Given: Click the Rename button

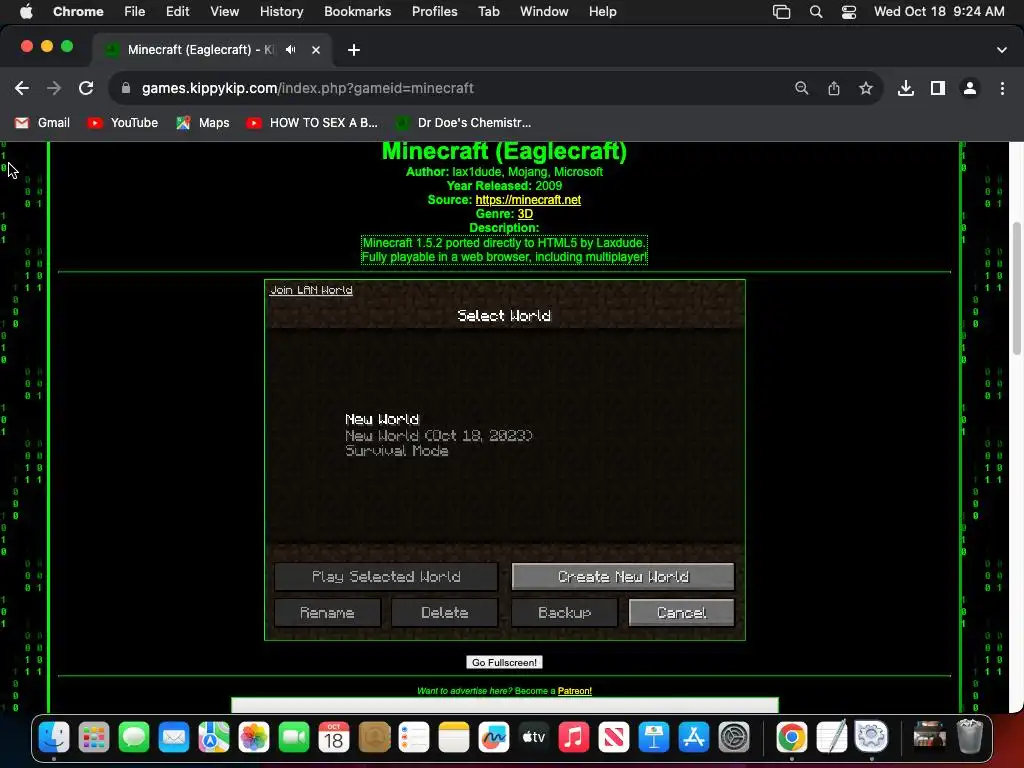Looking at the screenshot, I should [x=327, y=613].
